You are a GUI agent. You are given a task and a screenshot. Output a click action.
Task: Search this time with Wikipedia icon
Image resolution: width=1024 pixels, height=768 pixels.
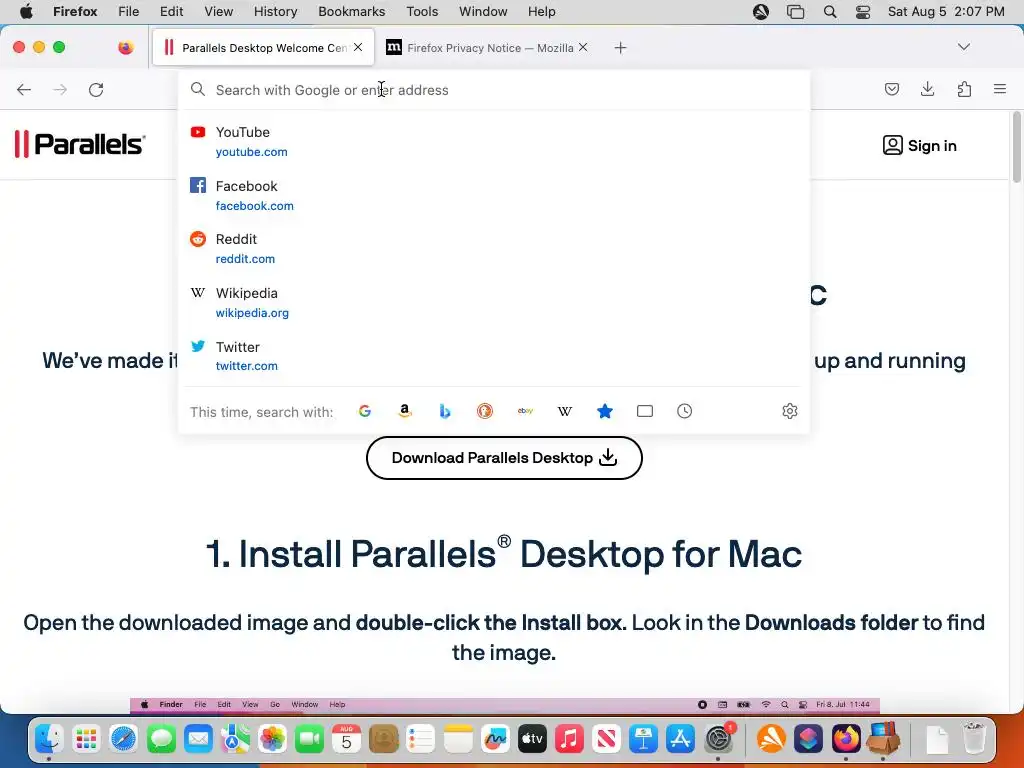tap(565, 411)
